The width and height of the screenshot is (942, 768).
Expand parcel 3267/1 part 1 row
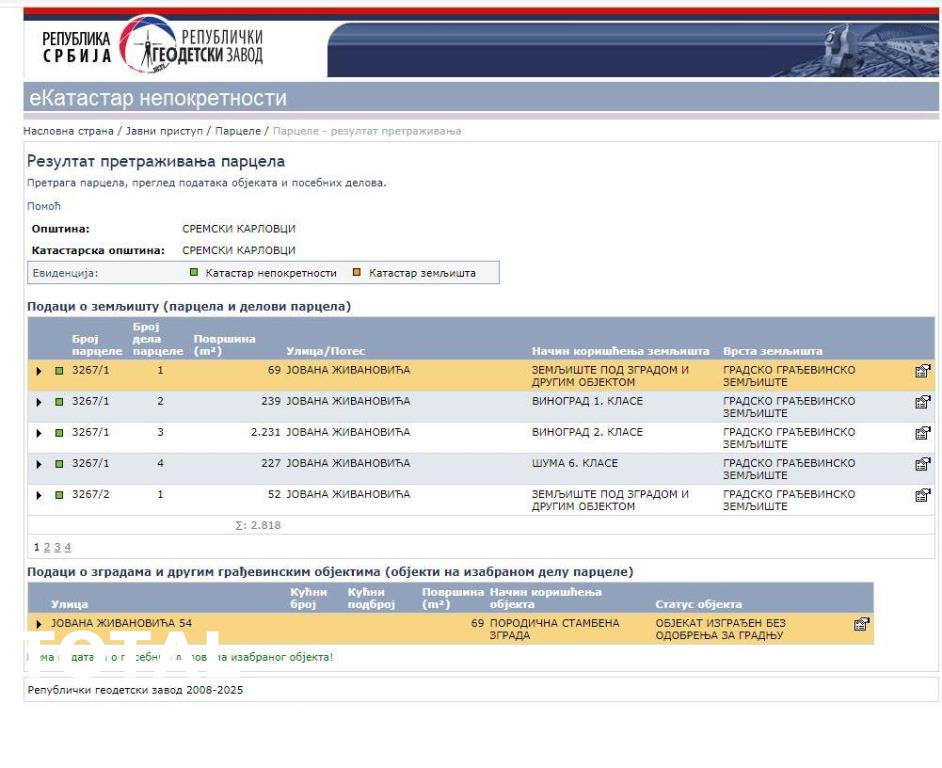click(39, 371)
